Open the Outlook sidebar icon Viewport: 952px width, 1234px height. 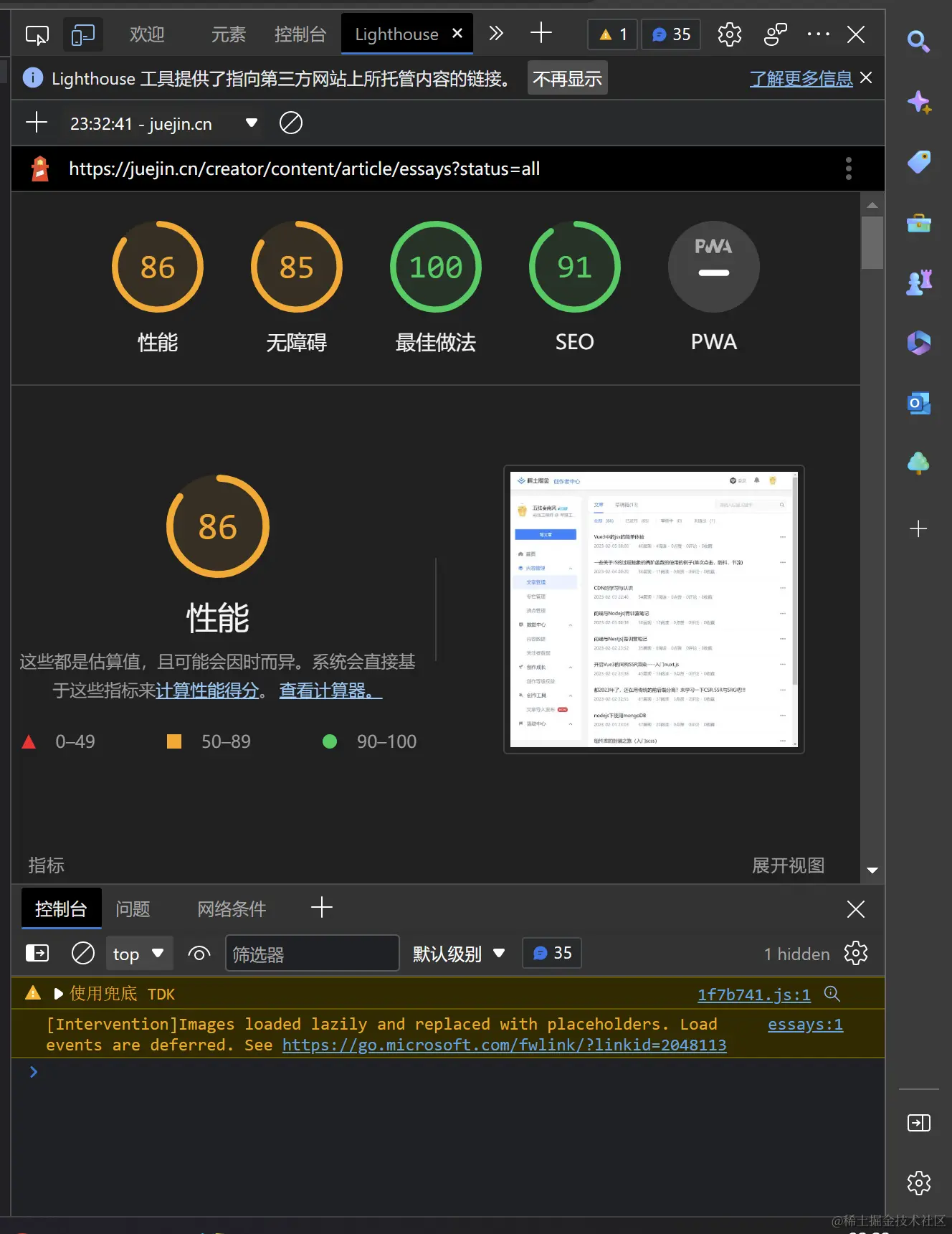[x=919, y=403]
